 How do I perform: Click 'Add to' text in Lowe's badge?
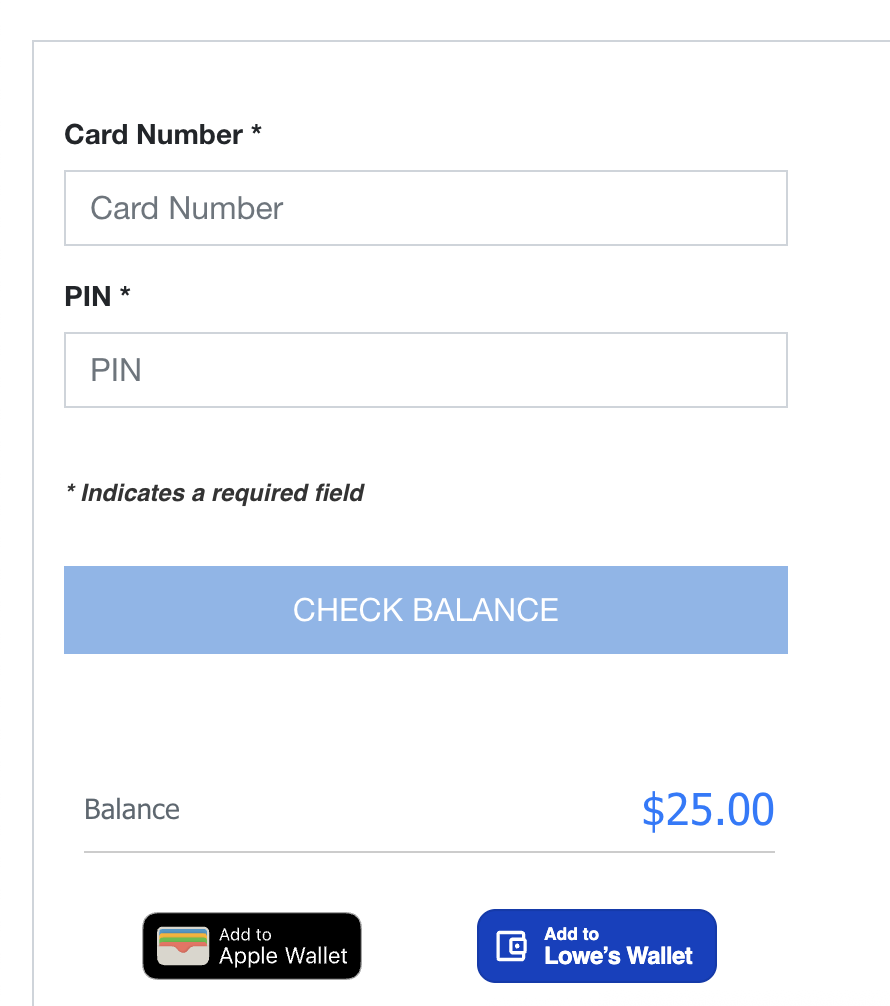tap(571, 934)
